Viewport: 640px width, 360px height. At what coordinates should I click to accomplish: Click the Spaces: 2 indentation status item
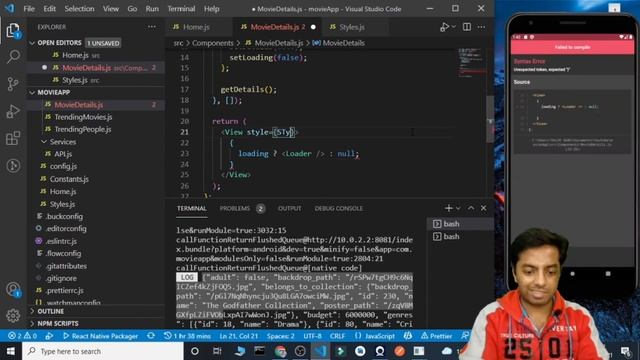point(280,336)
